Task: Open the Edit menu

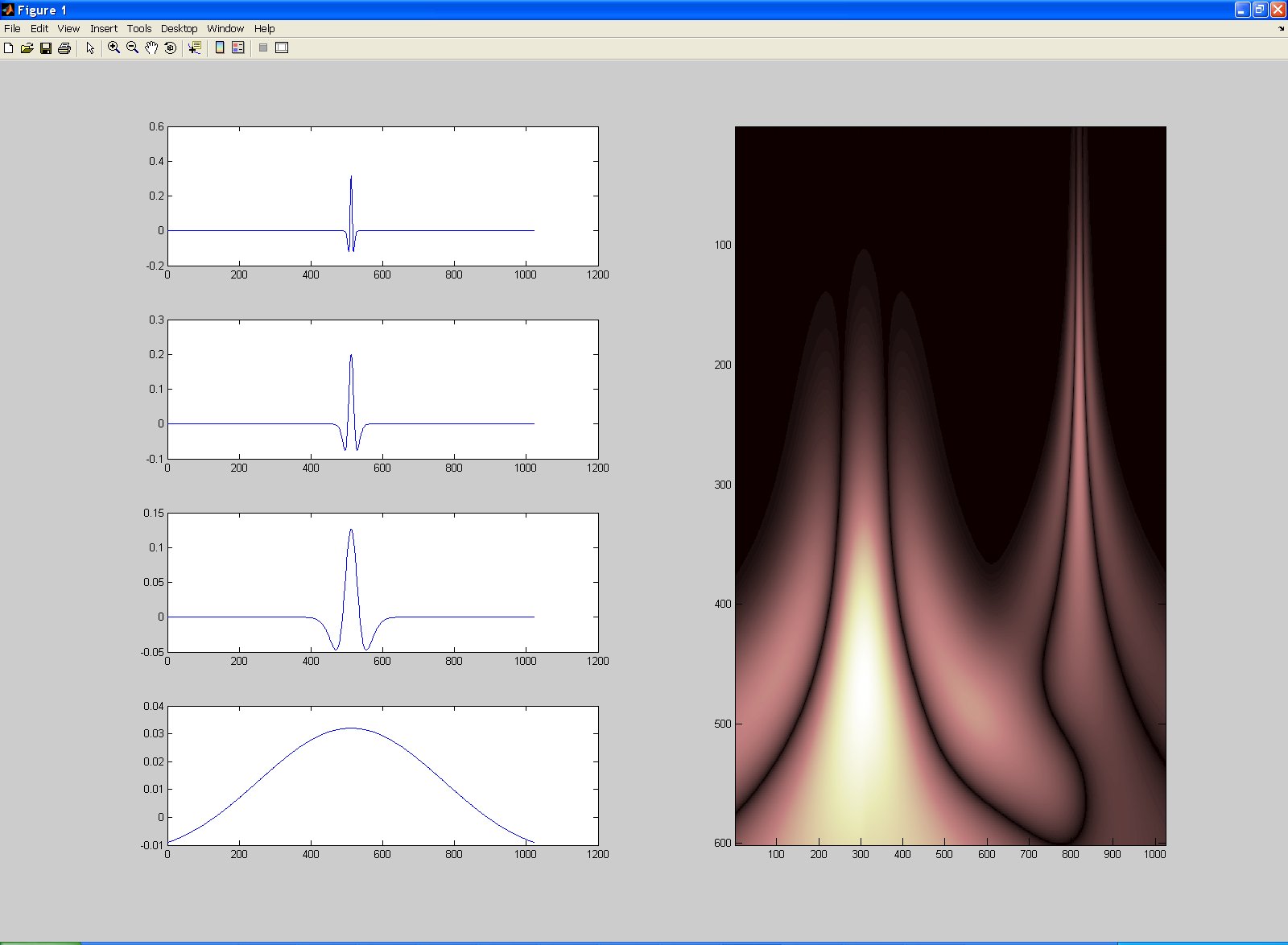Action: 39,28
